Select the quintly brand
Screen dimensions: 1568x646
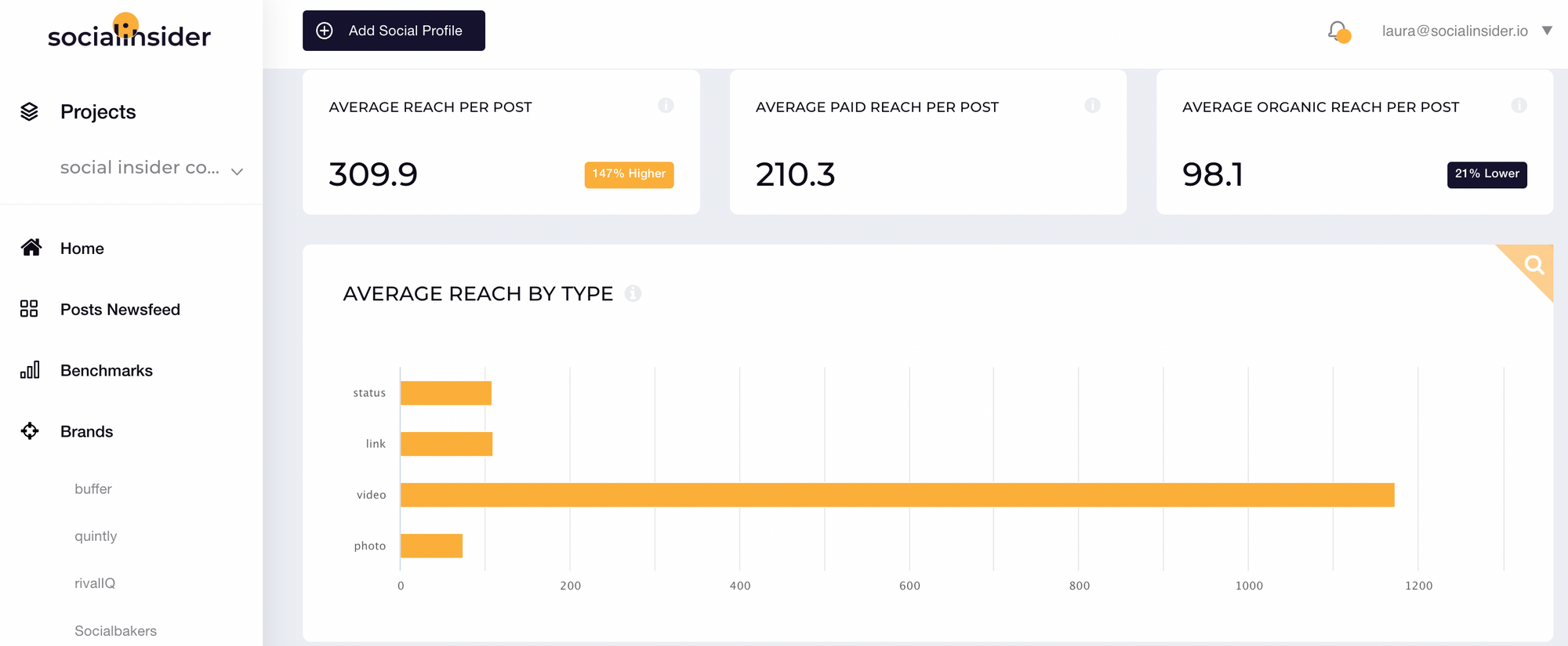[96, 536]
